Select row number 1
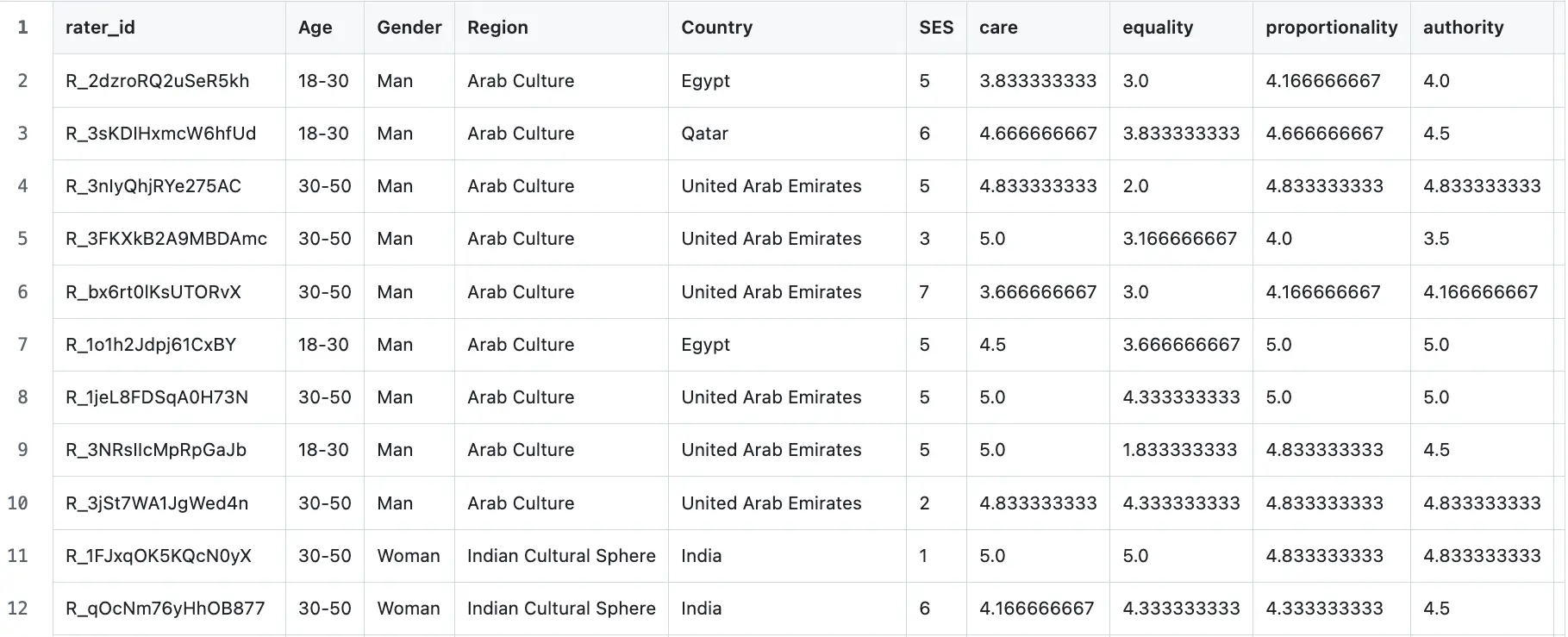This screenshot has width=1568, height=637. point(23,28)
